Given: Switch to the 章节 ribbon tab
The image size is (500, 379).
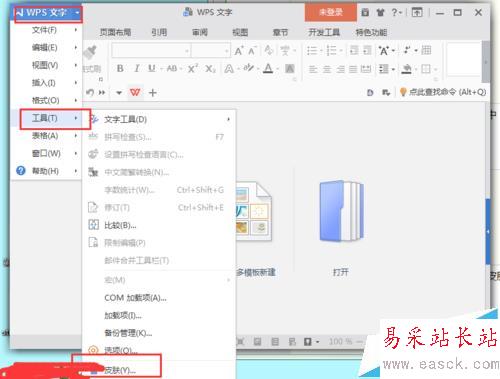Looking at the screenshot, I should click(280, 32).
